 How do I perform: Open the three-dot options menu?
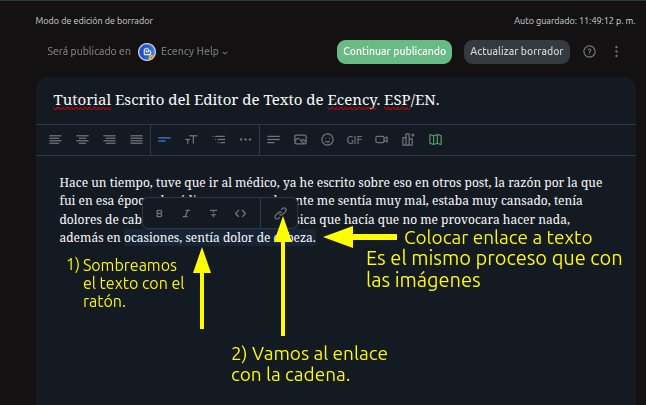(x=616, y=52)
